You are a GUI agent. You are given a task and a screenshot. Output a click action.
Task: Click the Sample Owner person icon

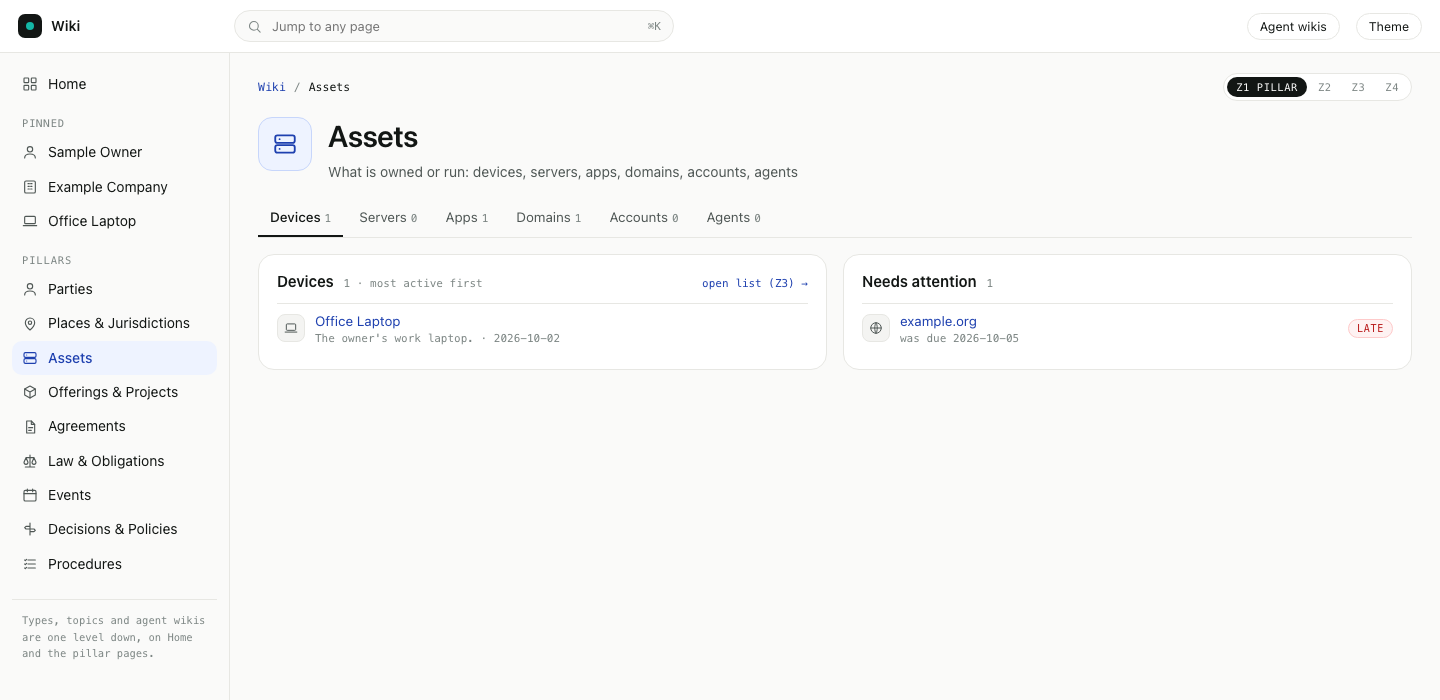(30, 152)
